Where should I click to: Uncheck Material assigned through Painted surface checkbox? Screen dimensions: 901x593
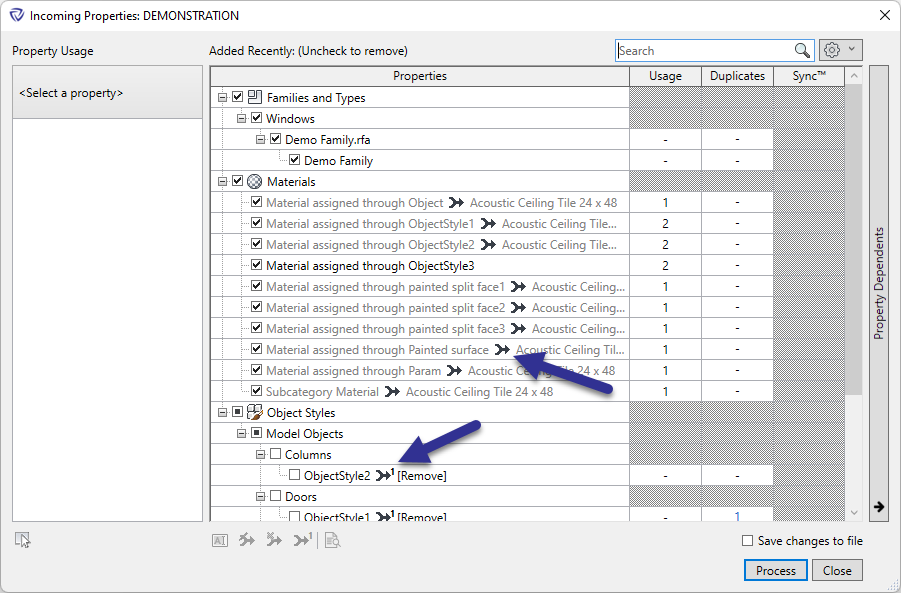(256, 349)
